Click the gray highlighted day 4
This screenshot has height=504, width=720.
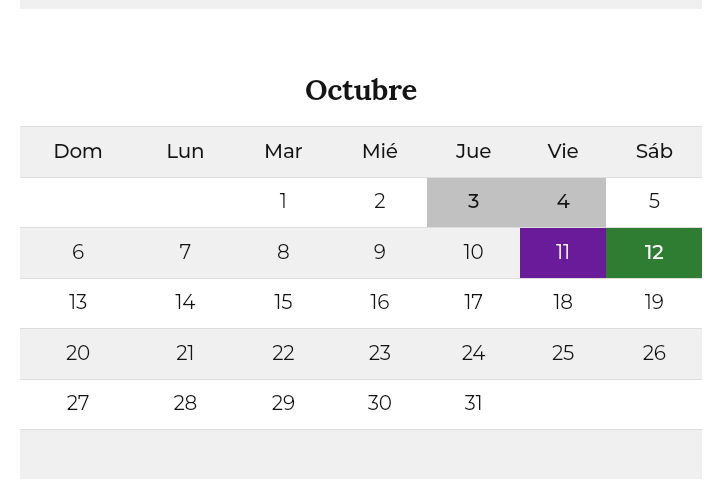coord(563,202)
